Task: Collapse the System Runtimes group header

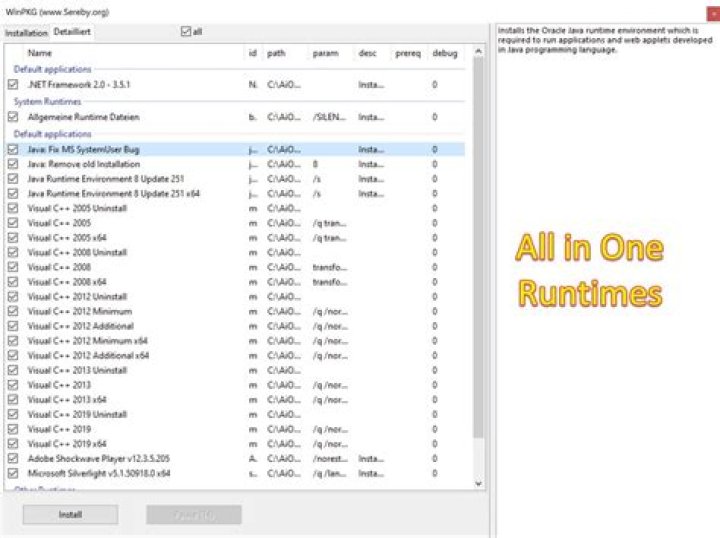Action: click(x=47, y=101)
